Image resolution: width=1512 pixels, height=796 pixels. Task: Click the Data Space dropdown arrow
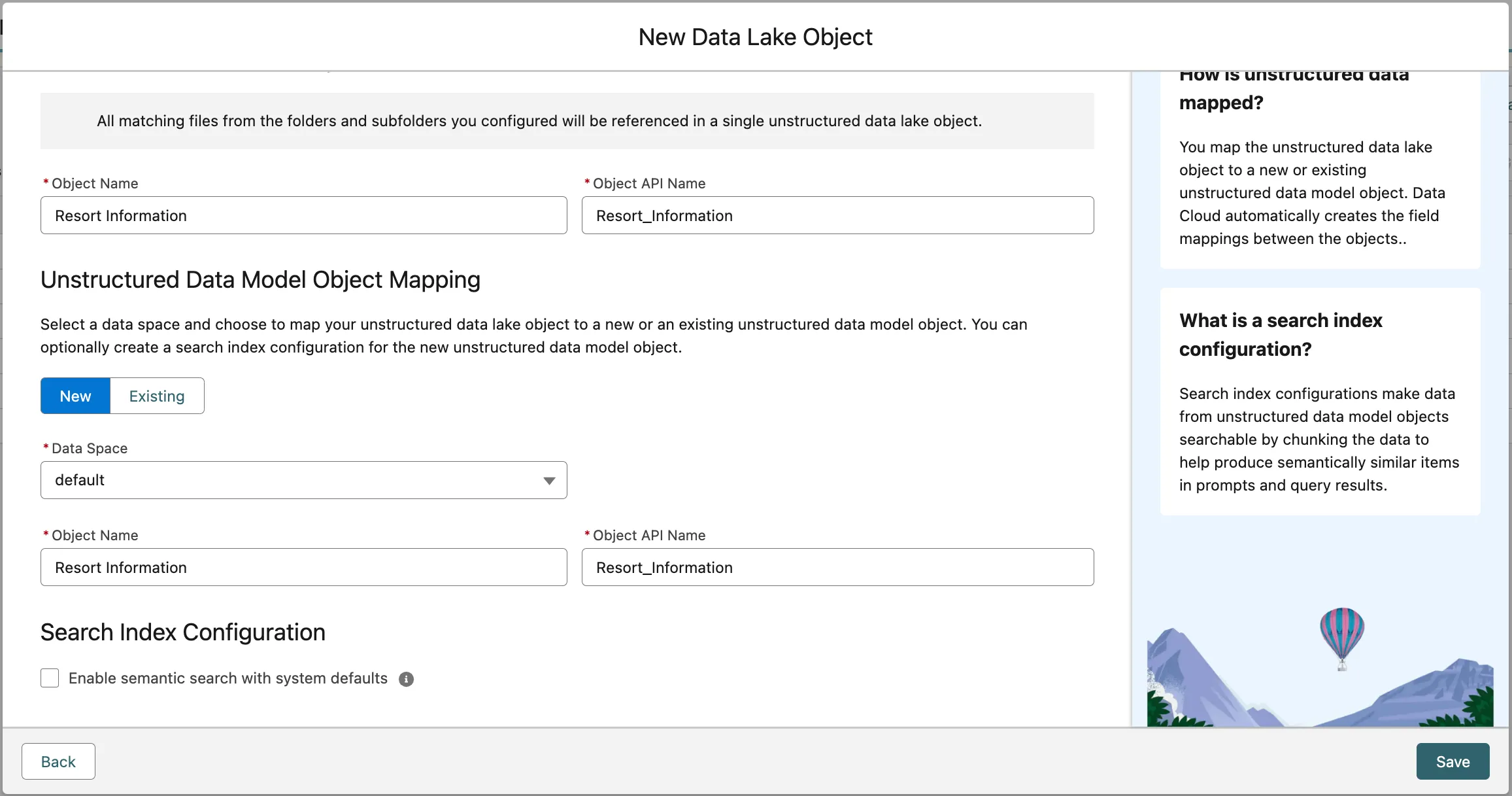pos(549,481)
